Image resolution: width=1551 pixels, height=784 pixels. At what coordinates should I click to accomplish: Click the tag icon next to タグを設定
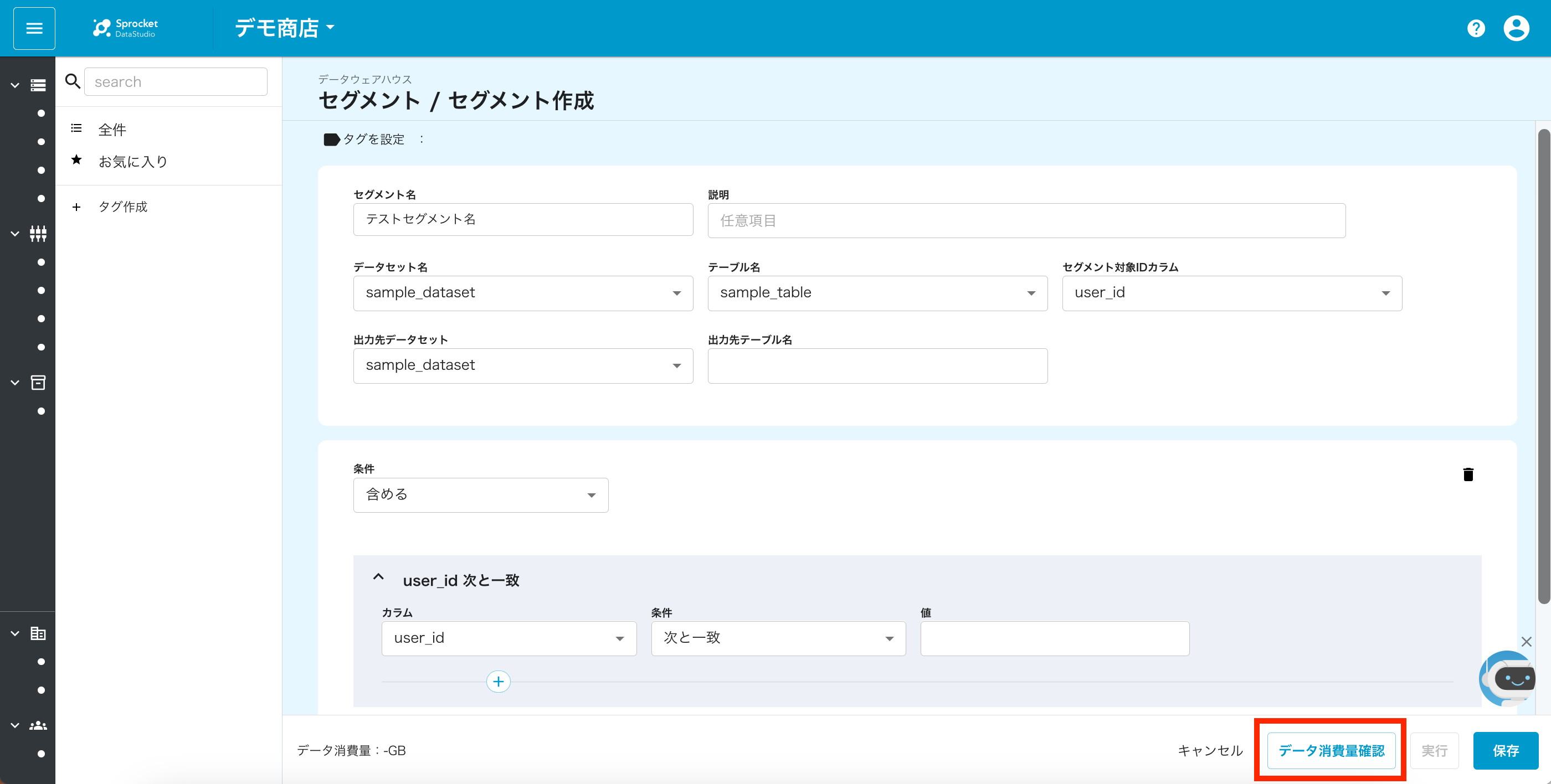pyautogui.click(x=331, y=140)
